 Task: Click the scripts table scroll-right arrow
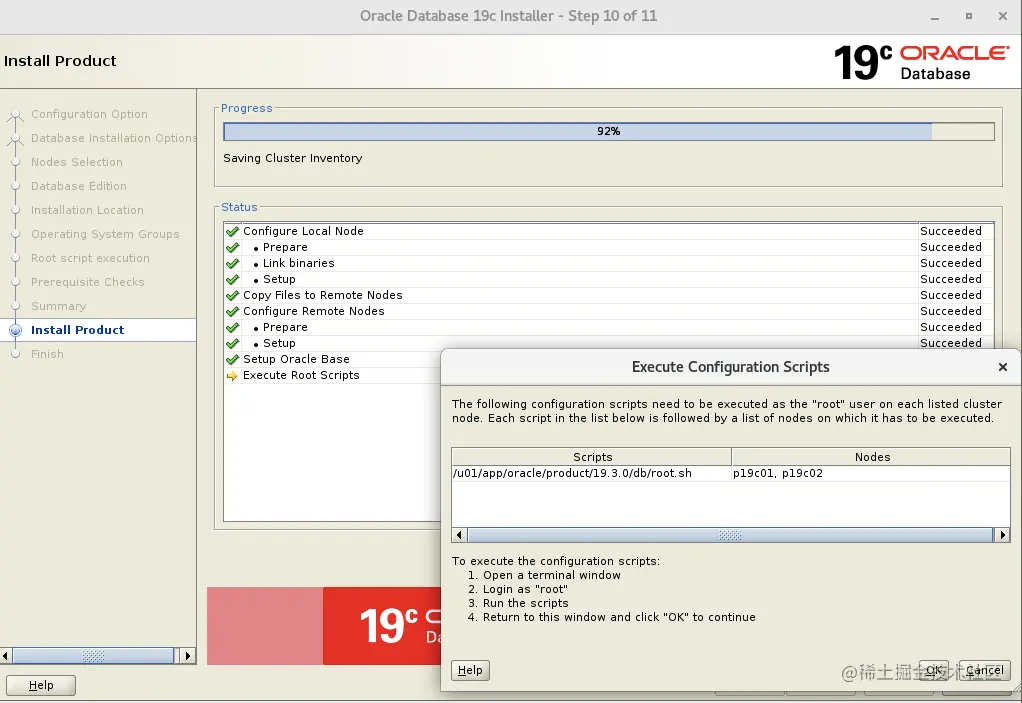[1002, 535]
